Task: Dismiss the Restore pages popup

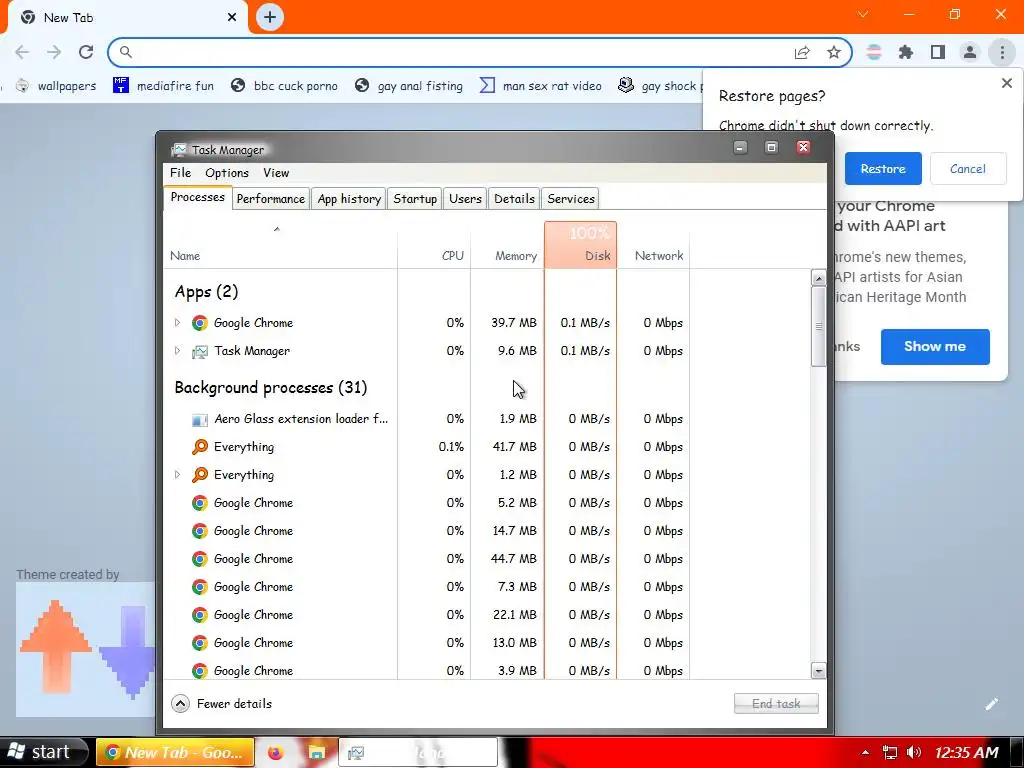Action: tap(1007, 83)
